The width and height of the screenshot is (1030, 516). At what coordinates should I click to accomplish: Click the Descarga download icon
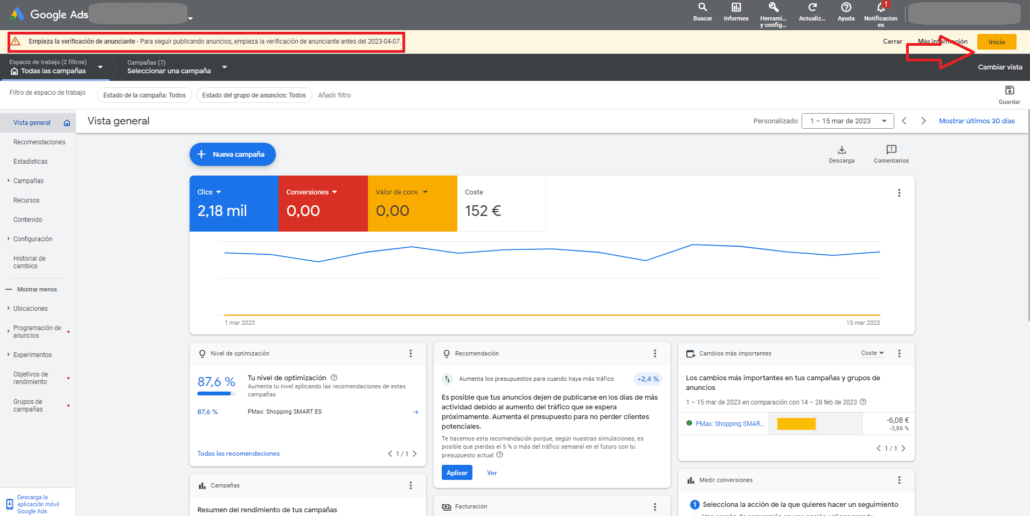point(841,150)
